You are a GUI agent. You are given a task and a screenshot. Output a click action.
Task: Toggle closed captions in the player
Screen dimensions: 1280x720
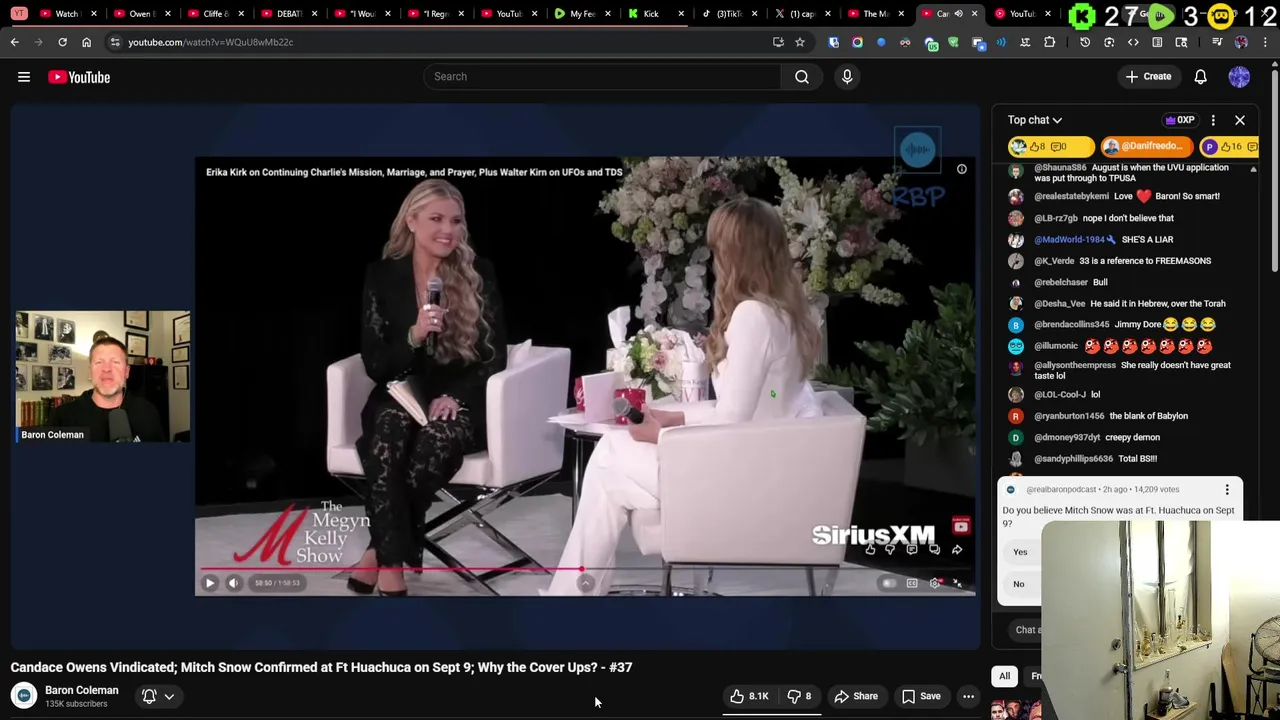pyautogui.click(x=912, y=583)
